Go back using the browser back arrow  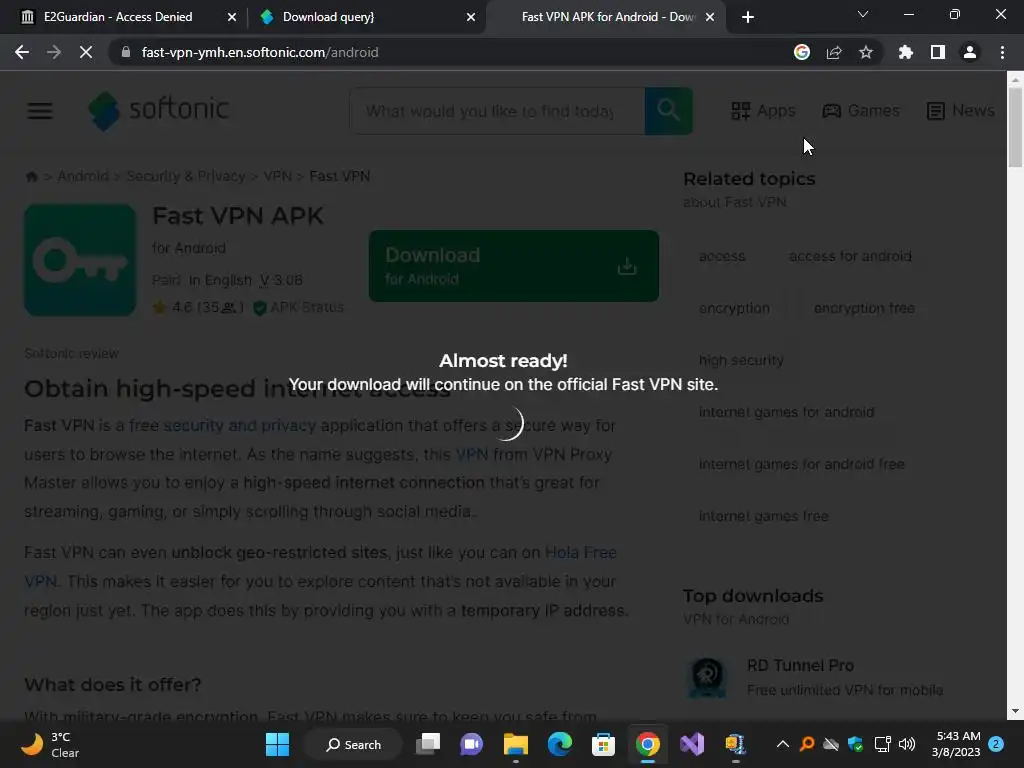(x=22, y=52)
